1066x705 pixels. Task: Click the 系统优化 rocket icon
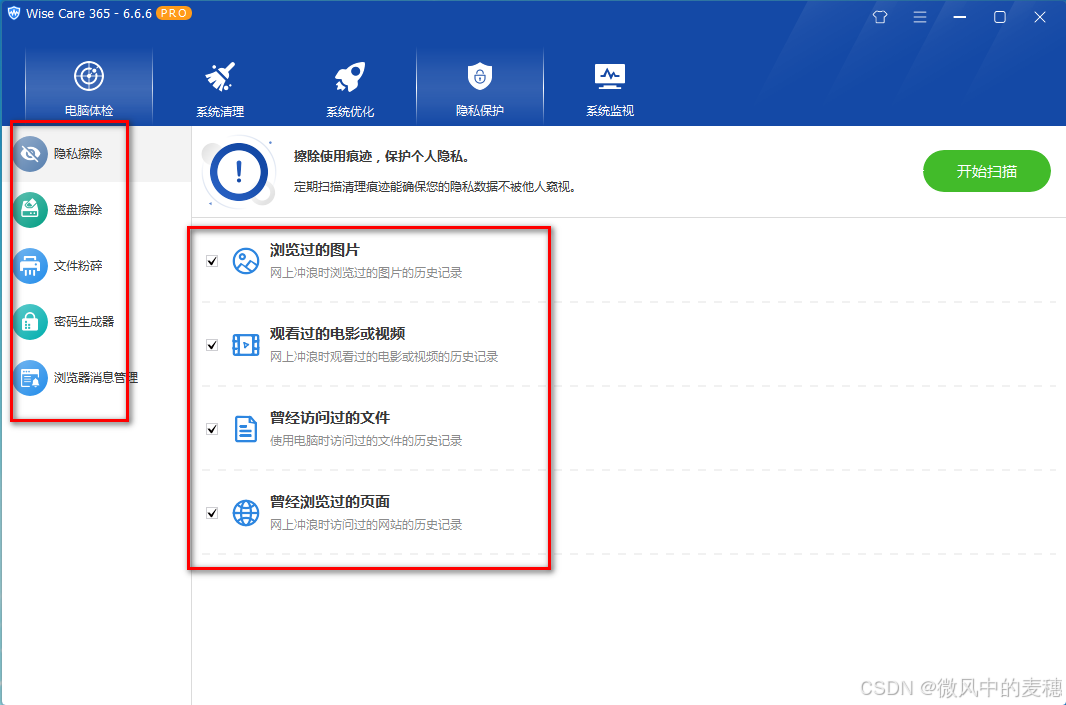coord(349,77)
